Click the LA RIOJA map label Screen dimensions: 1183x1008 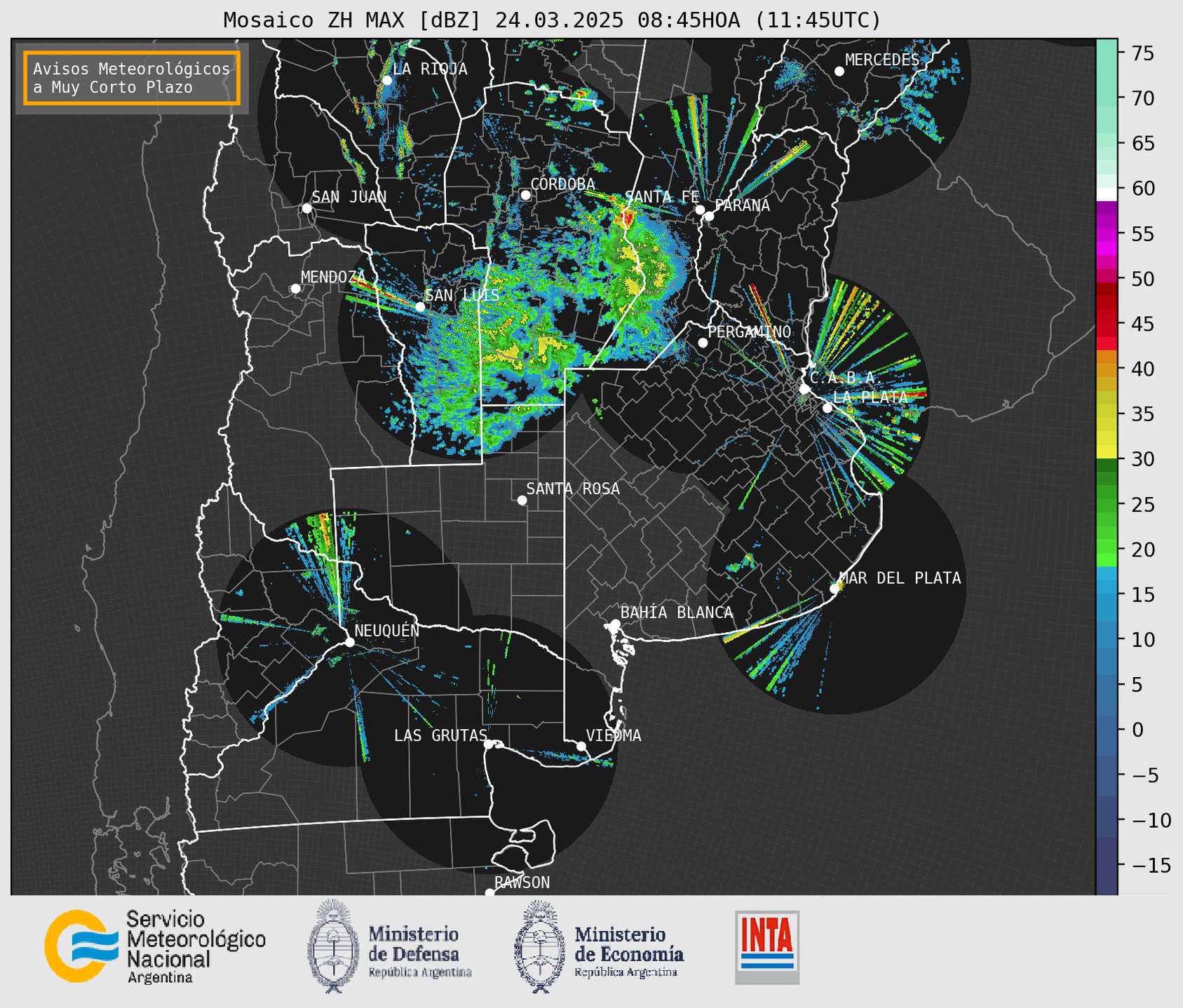click(430, 69)
